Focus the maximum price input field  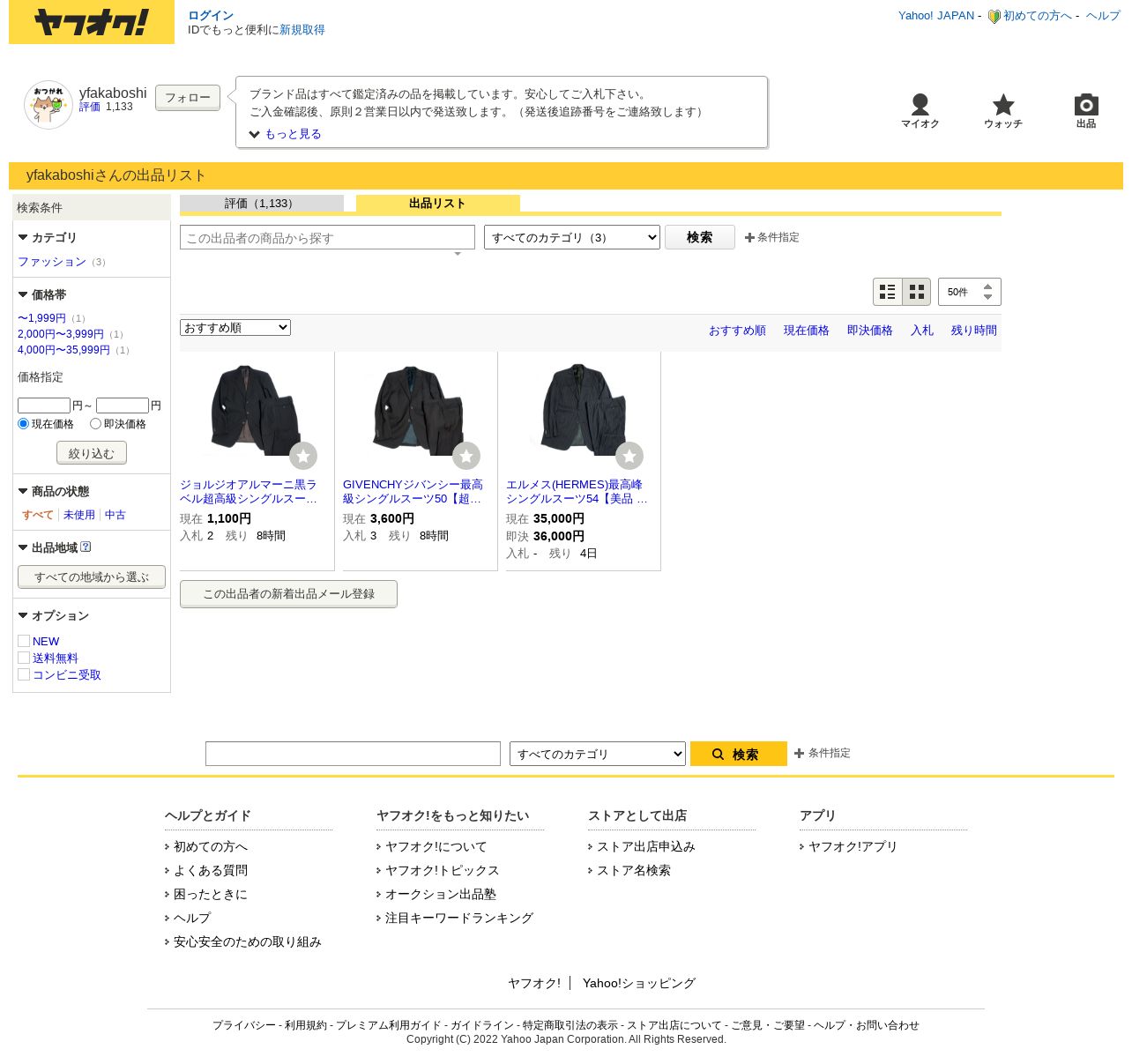point(123,406)
